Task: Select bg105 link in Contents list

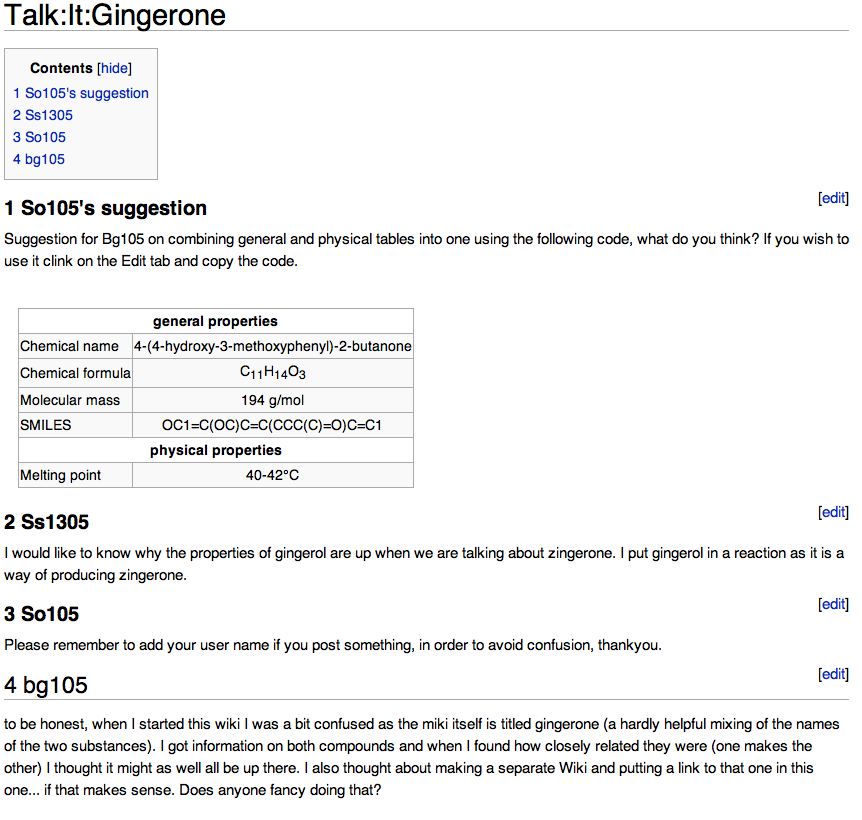Action: click(x=39, y=159)
